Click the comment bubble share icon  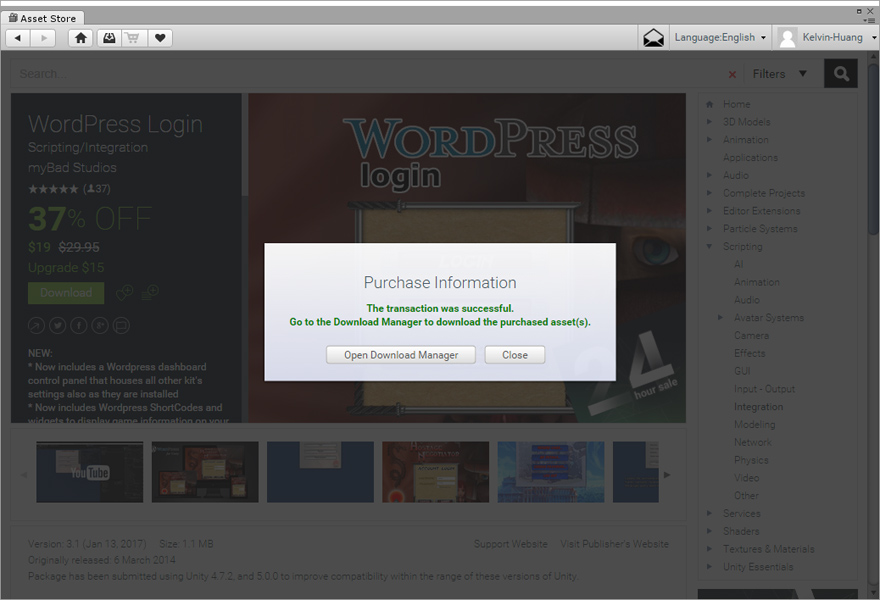tap(121, 325)
